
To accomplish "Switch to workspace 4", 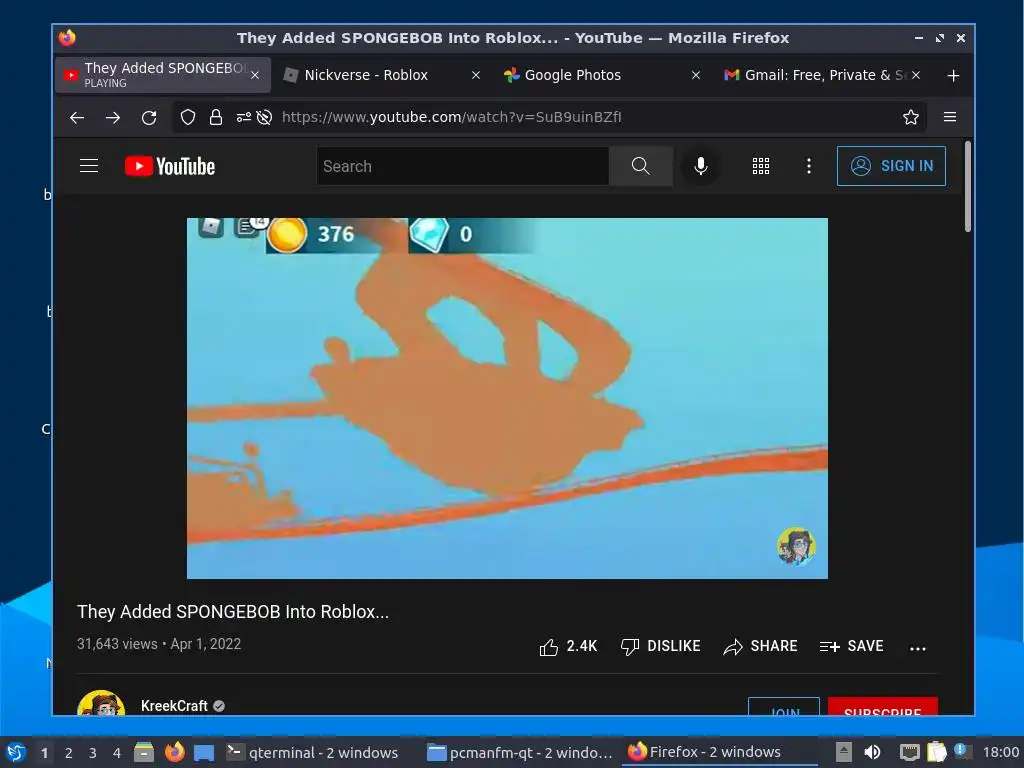I will pyautogui.click(x=117, y=753).
